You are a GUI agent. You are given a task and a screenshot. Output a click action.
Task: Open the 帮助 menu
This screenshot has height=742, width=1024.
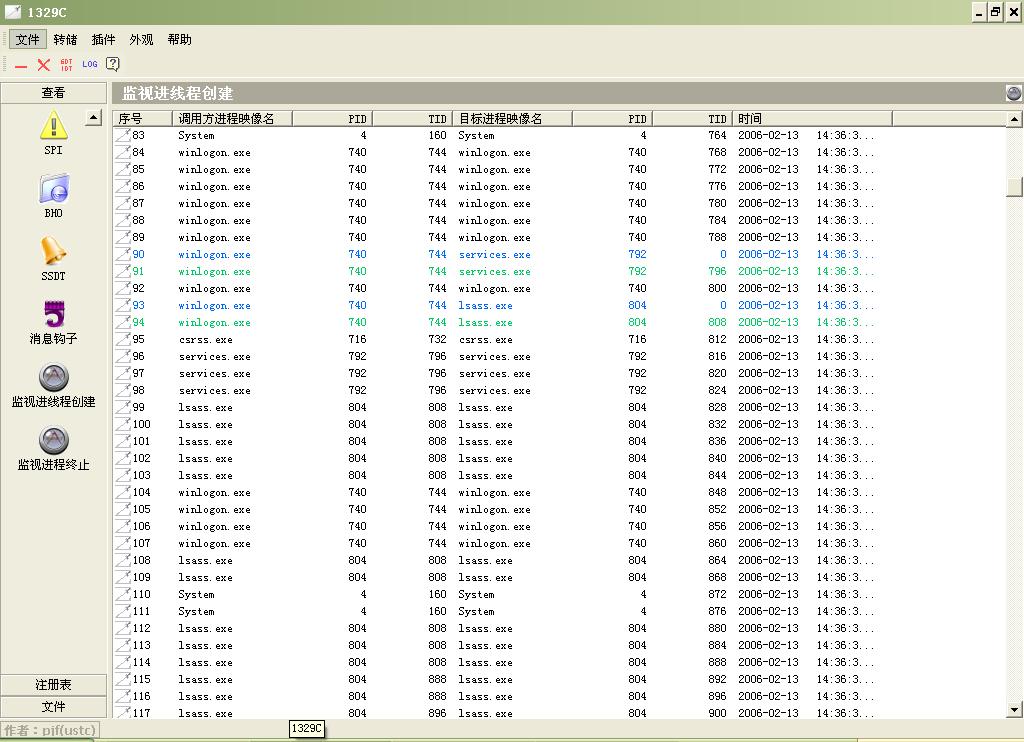coord(179,40)
